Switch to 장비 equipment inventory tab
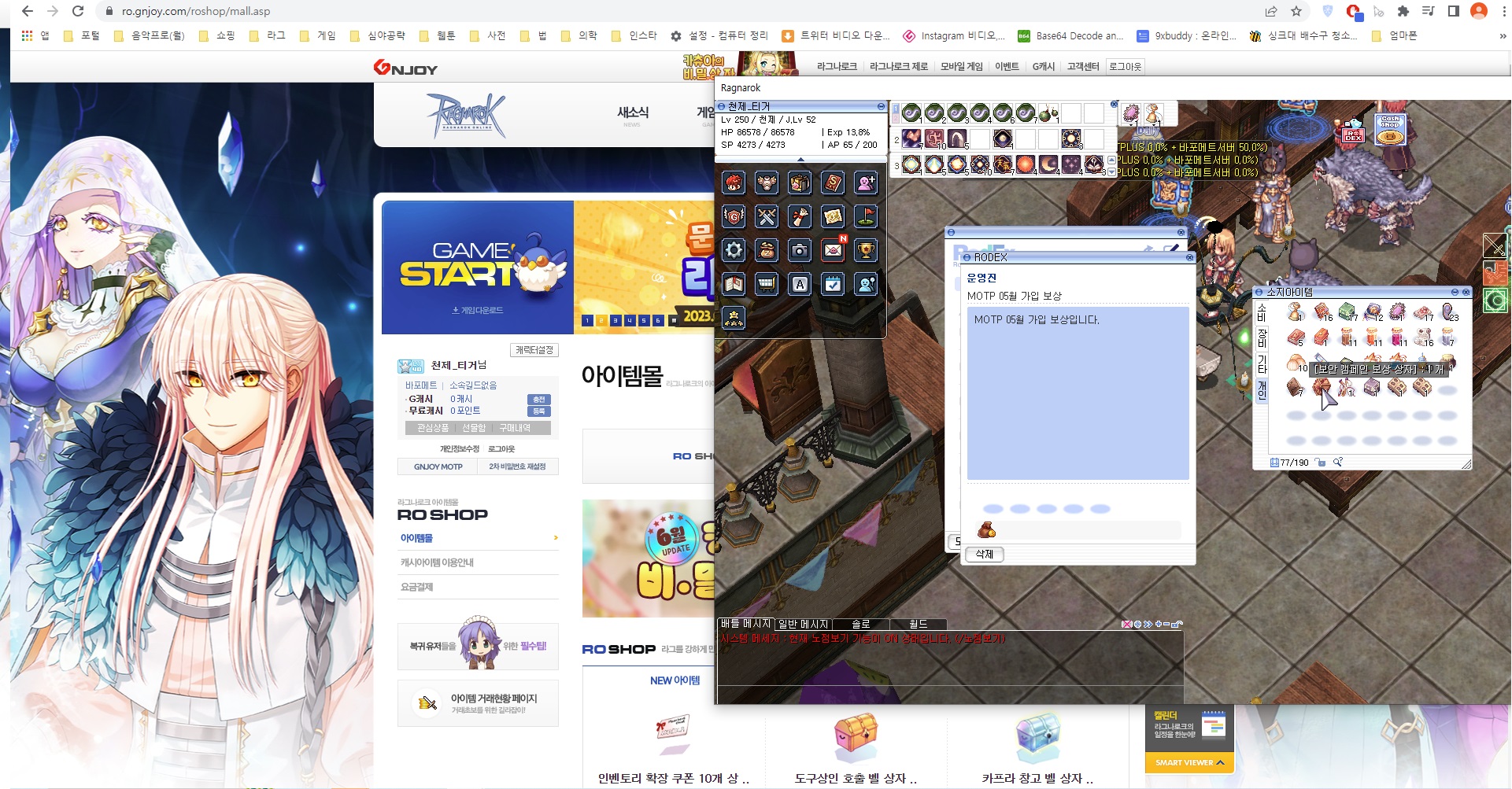This screenshot has width=1512, height=789. (1261, 338)
